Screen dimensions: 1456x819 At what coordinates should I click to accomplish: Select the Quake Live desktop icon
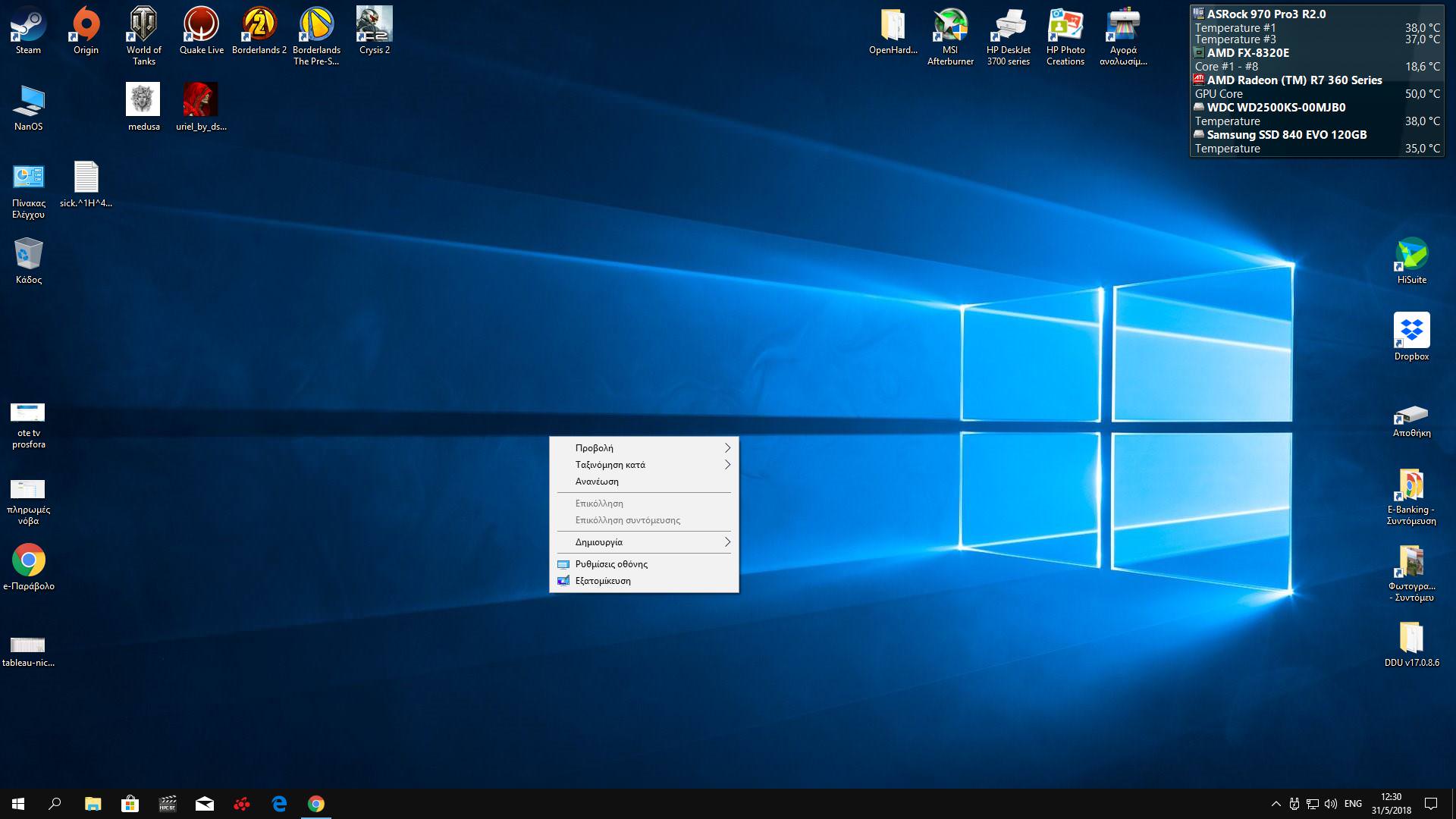pyautogui.click(x=201, y=30)
